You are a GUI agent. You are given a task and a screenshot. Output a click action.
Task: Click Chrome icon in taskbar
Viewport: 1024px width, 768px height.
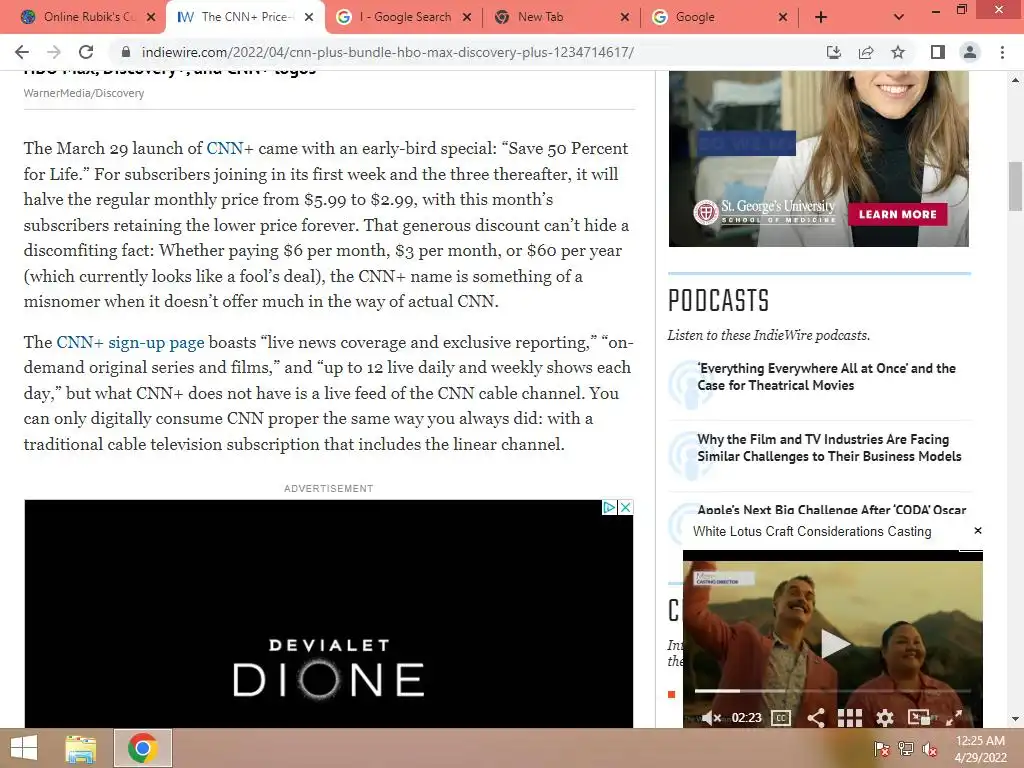pos(142,748)
